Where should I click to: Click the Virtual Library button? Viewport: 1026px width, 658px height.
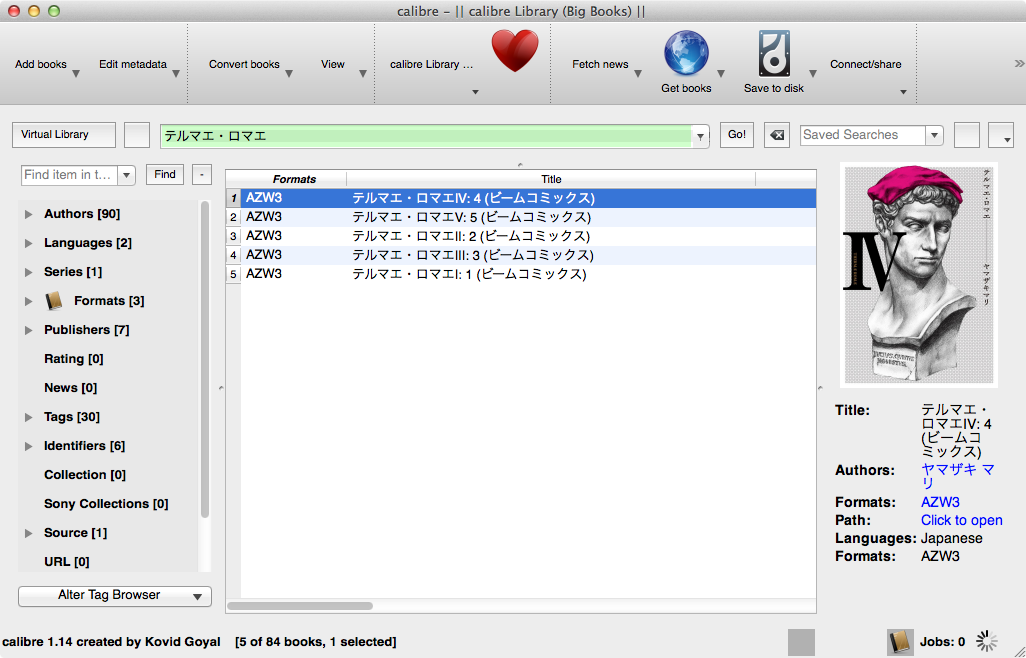[64, 135]
